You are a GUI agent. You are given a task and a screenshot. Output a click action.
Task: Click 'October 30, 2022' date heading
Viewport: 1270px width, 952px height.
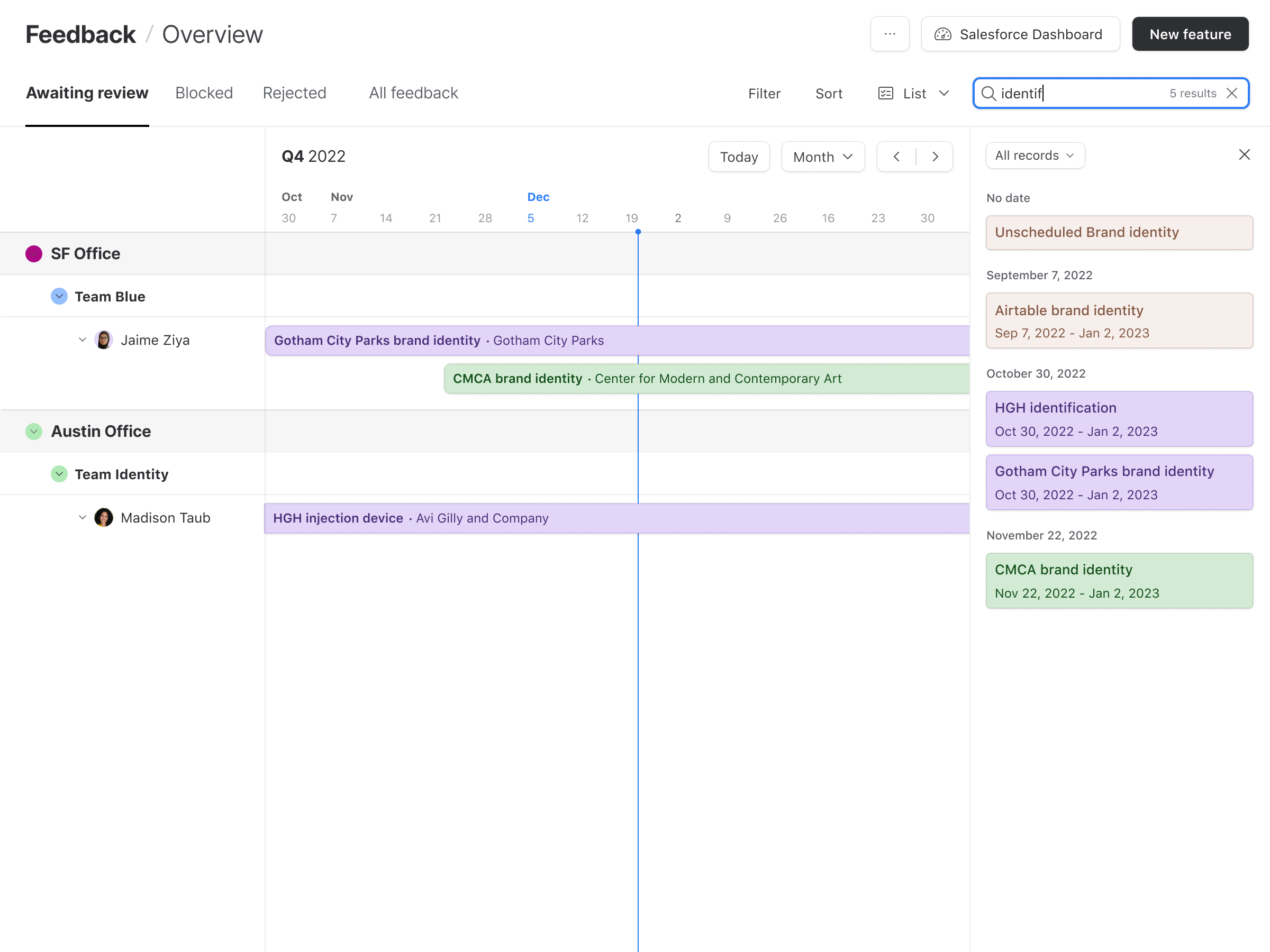tap(1036, 373)
